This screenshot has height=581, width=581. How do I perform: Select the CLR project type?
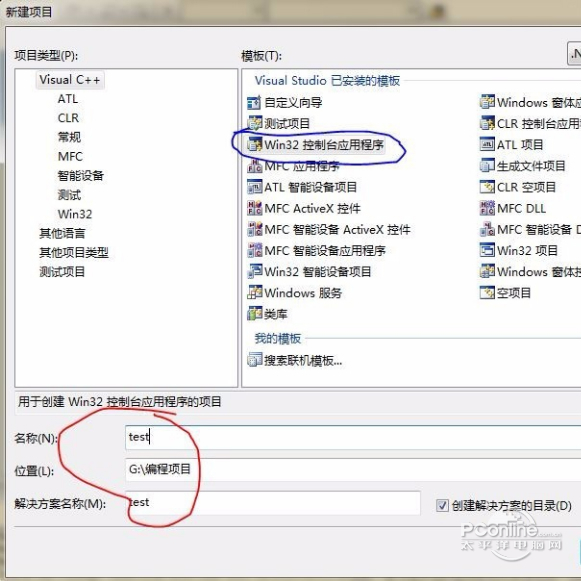click(x=68, y=118)
